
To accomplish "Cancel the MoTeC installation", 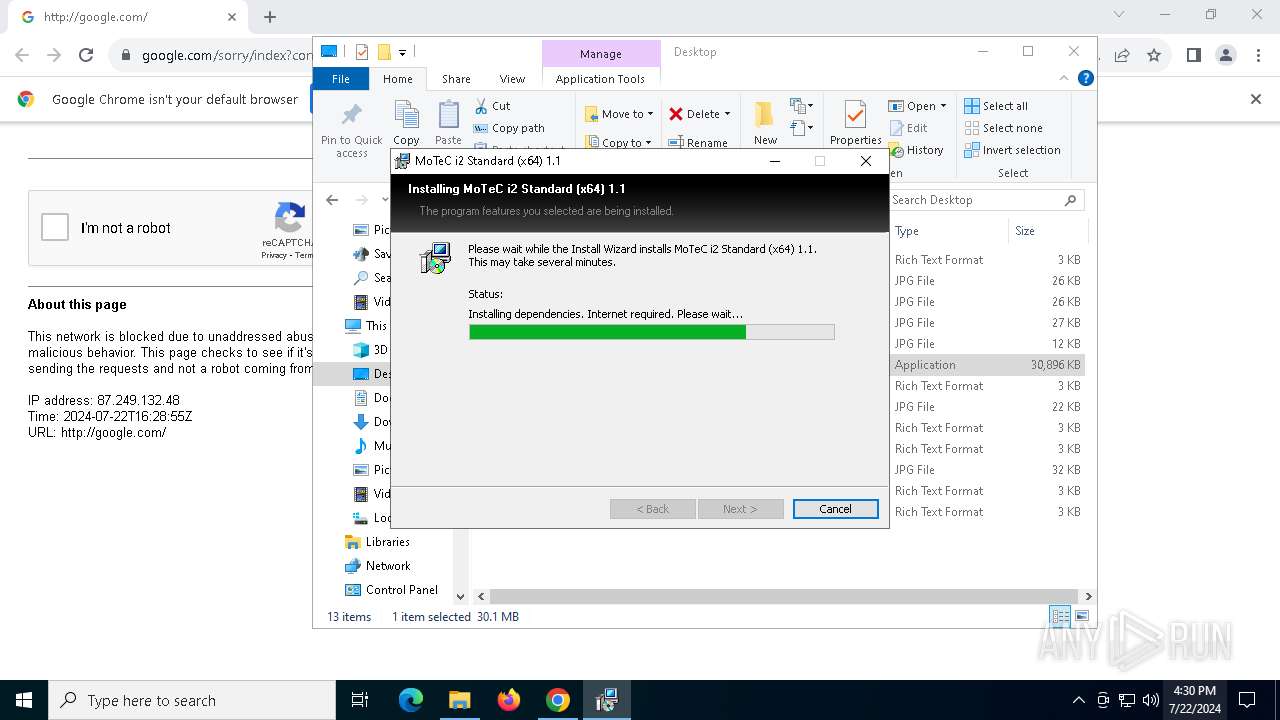I will [x=836, y=509].
